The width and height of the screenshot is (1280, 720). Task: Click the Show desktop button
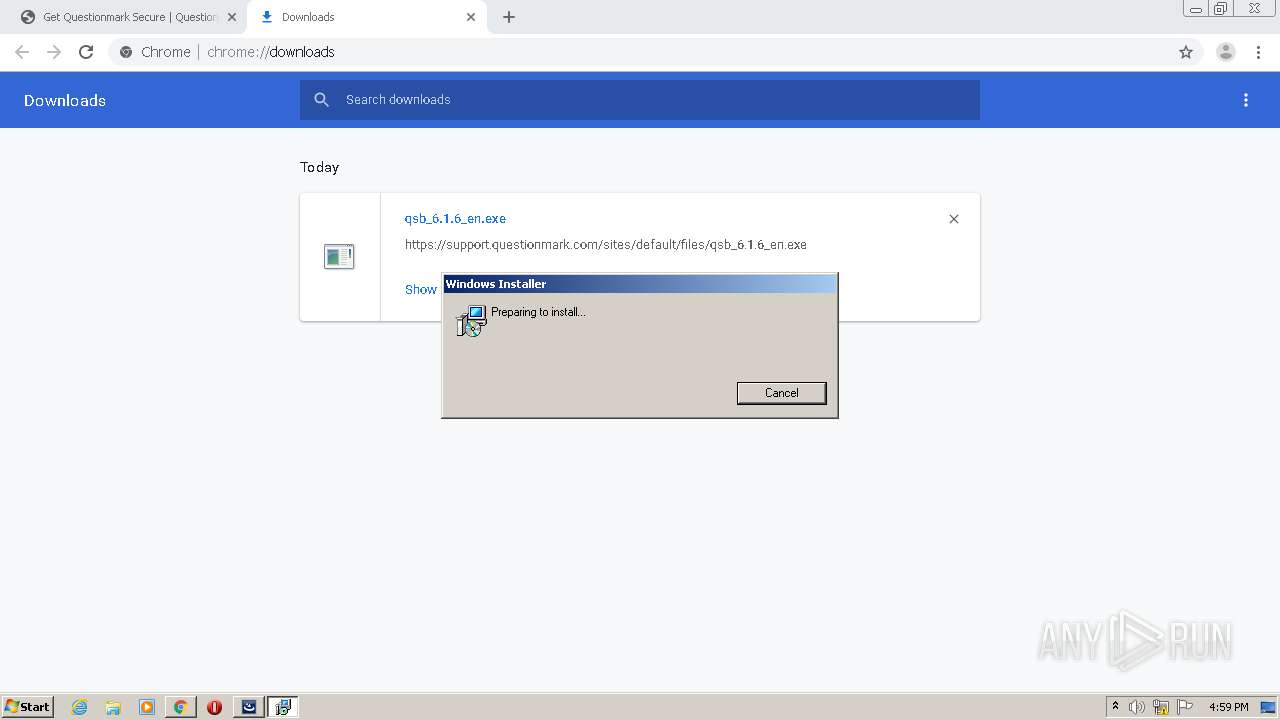click(1269, 707)
